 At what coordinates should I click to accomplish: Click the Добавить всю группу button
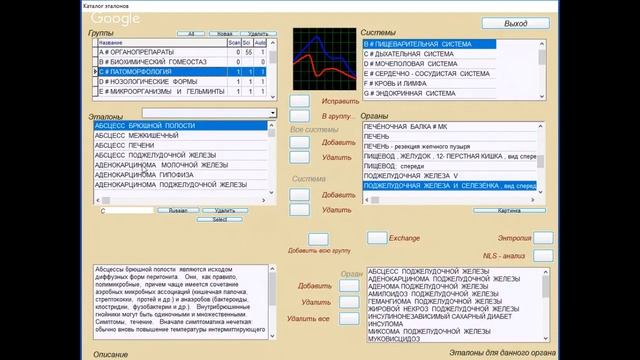point(318,239)
